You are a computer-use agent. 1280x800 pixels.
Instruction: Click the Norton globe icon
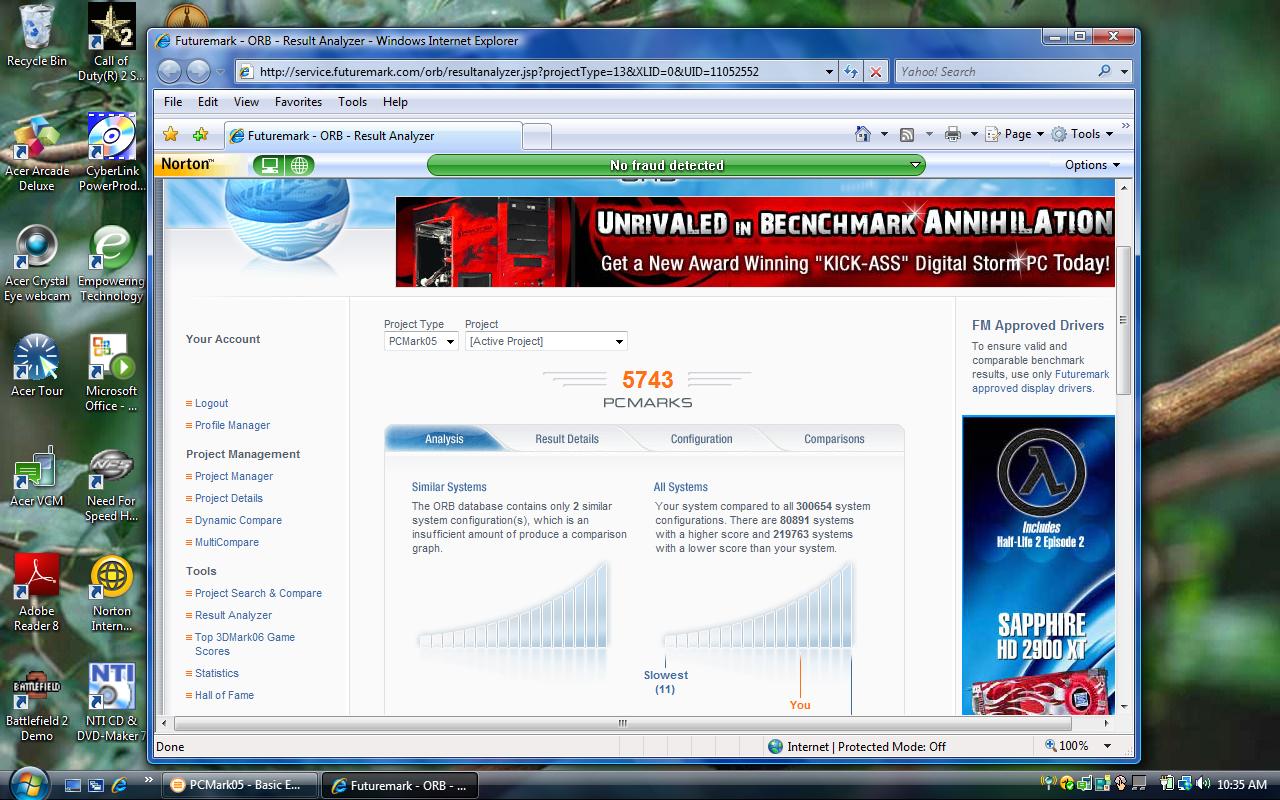click(299, 165)
